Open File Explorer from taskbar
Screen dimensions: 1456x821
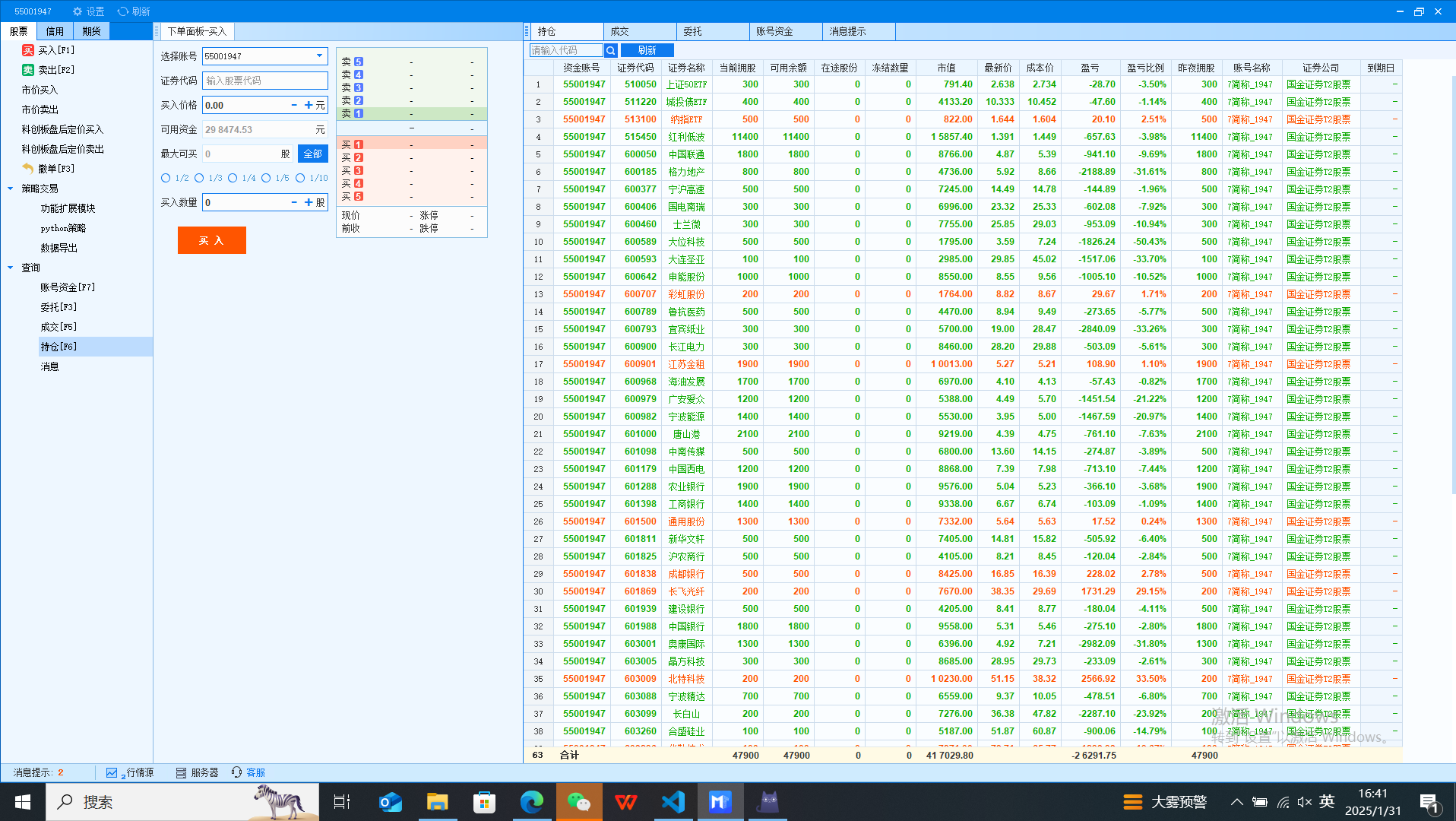(437, 802)
